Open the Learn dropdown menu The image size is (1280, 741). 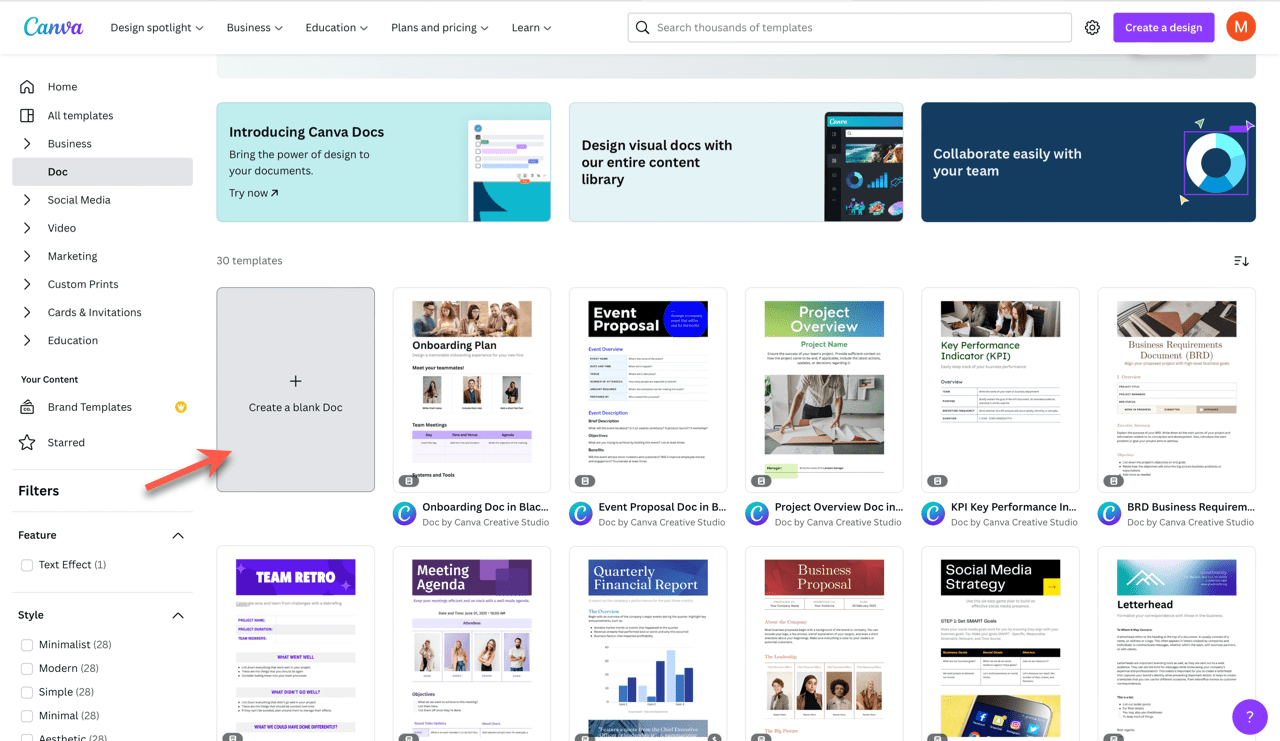[x=531, y=28]
